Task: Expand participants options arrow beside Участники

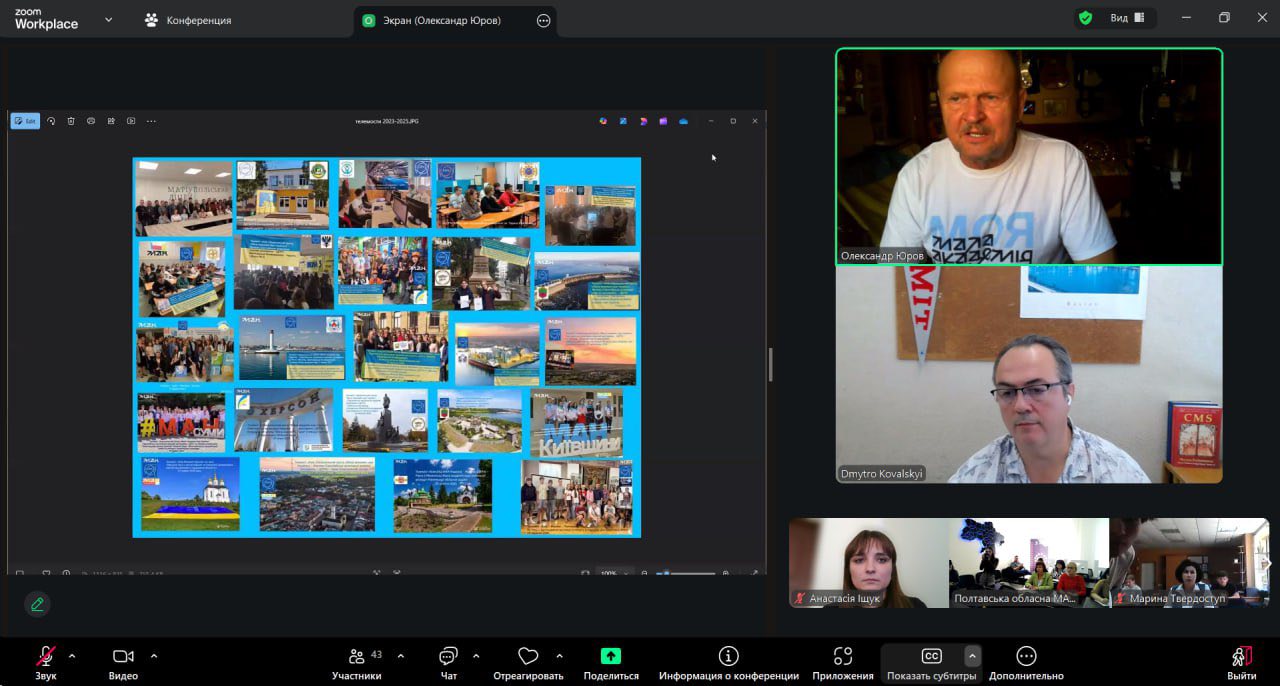Action: (401, 656)
